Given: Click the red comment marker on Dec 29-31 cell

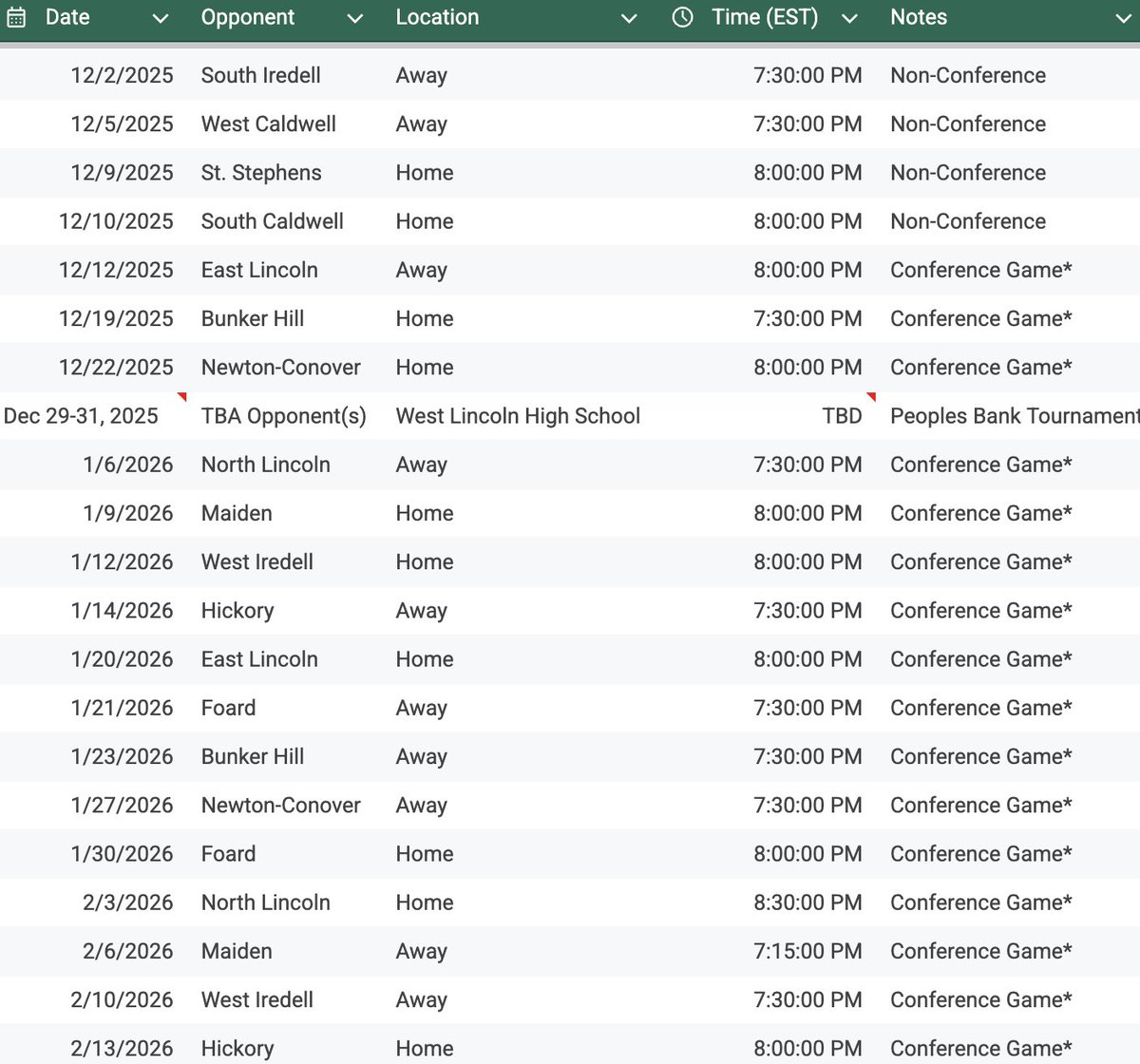Looking at the screenshot, I should (181, 396).
